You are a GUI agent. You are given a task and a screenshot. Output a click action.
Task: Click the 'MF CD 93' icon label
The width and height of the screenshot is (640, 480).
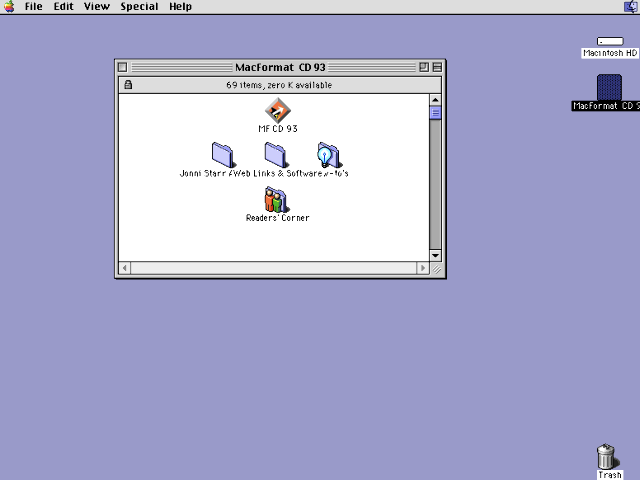(278, 129)
